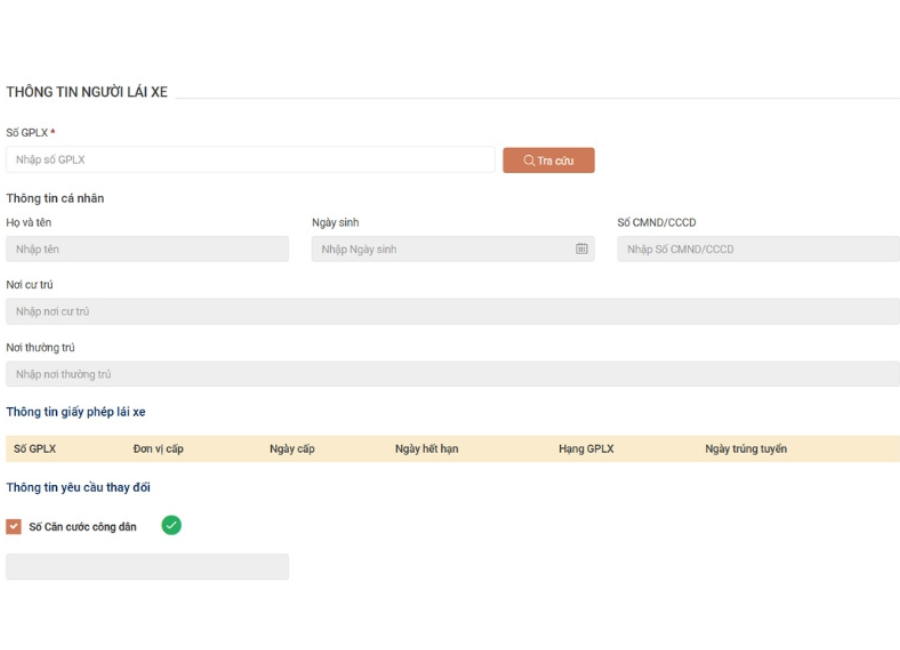Focus the Nhập số GPLX input field
Image resolution: width=900 pixels, height=650 pixels.
(x=250, y=160)
